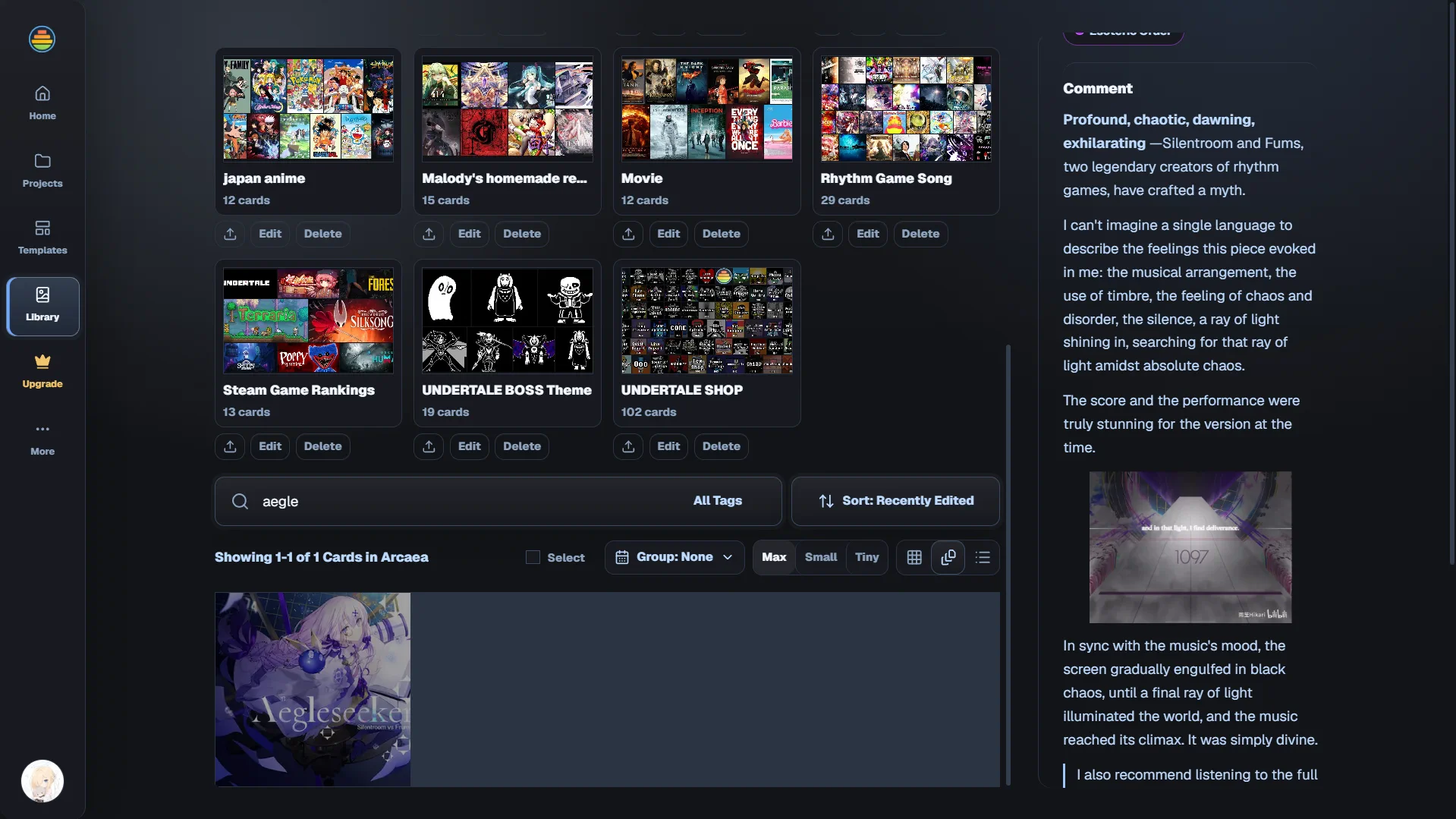Open Projects in the sidebar

[42, 170]
